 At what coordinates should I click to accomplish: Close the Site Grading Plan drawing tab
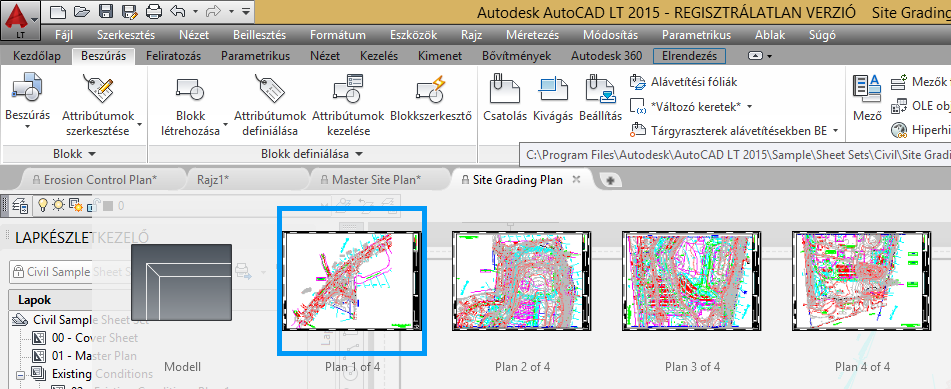[x=577, y=180]
